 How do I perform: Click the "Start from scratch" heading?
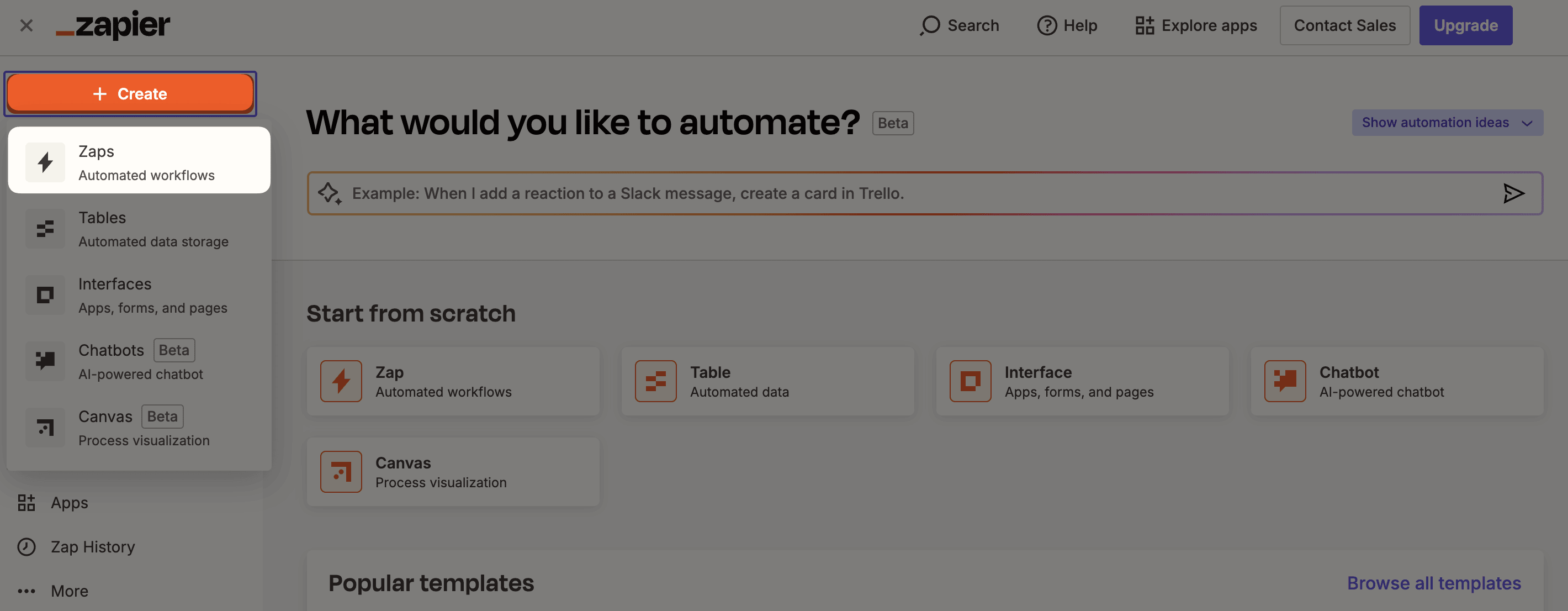(x=411, y=314)
